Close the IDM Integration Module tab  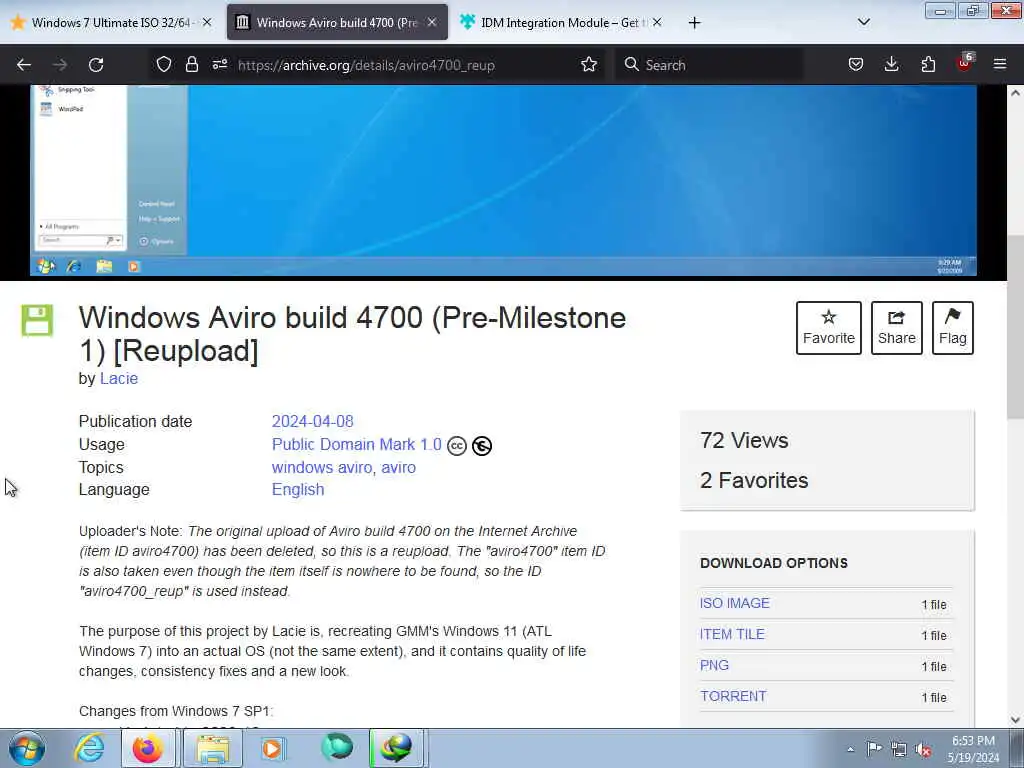coord(657,22)
